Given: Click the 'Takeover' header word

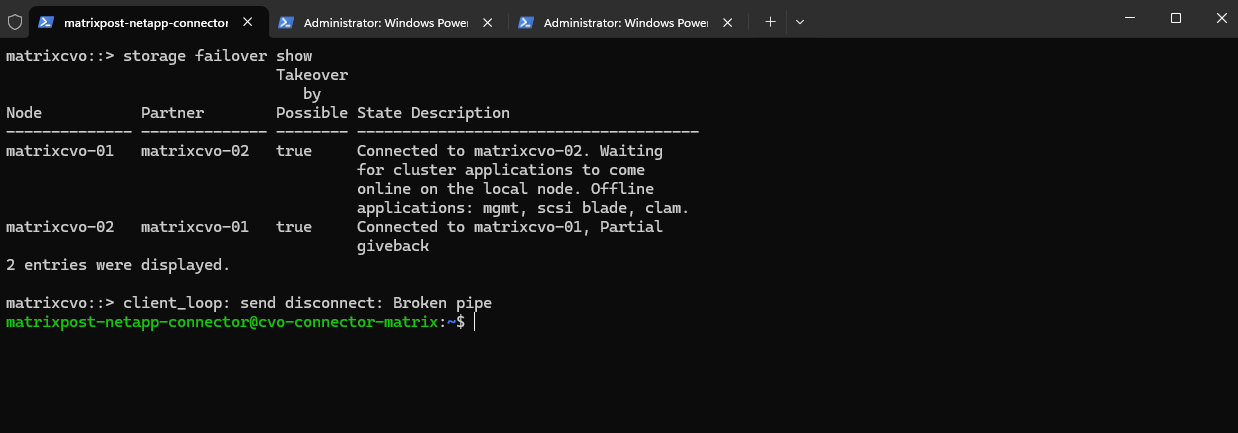Looking at the screenshot, I should point(312,75).
